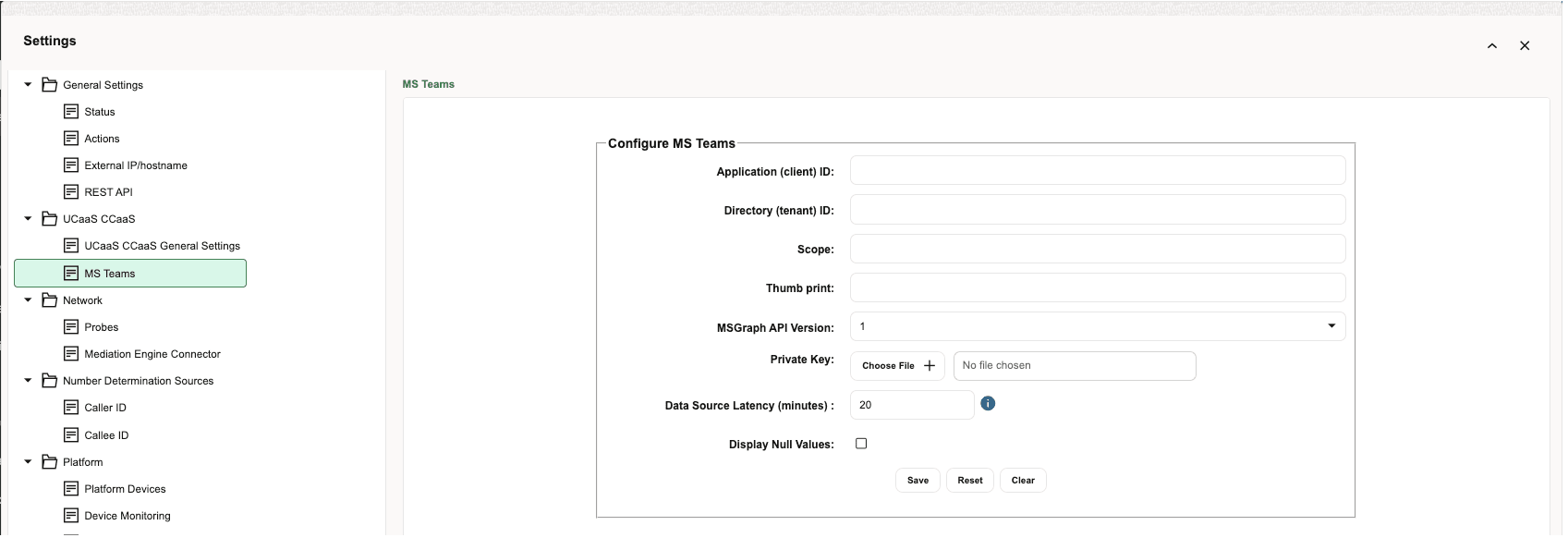Click the REST API page icon
1568x550 pixels.
[71, 191]
